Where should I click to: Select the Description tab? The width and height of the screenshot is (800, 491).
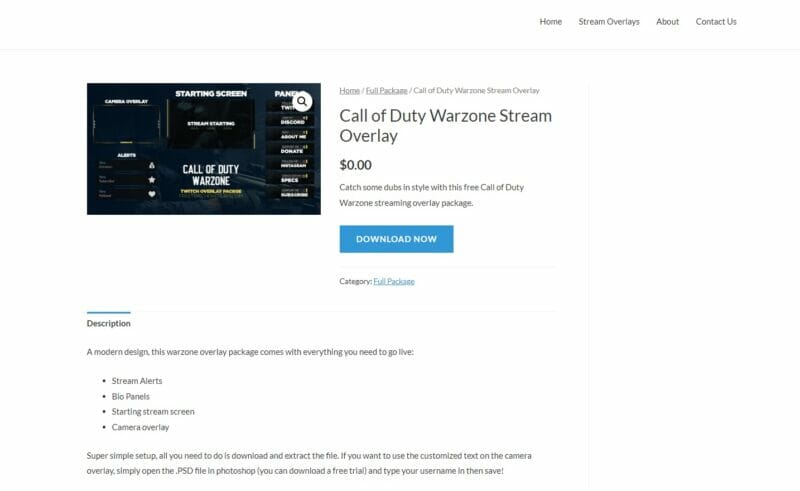[109, 323]
